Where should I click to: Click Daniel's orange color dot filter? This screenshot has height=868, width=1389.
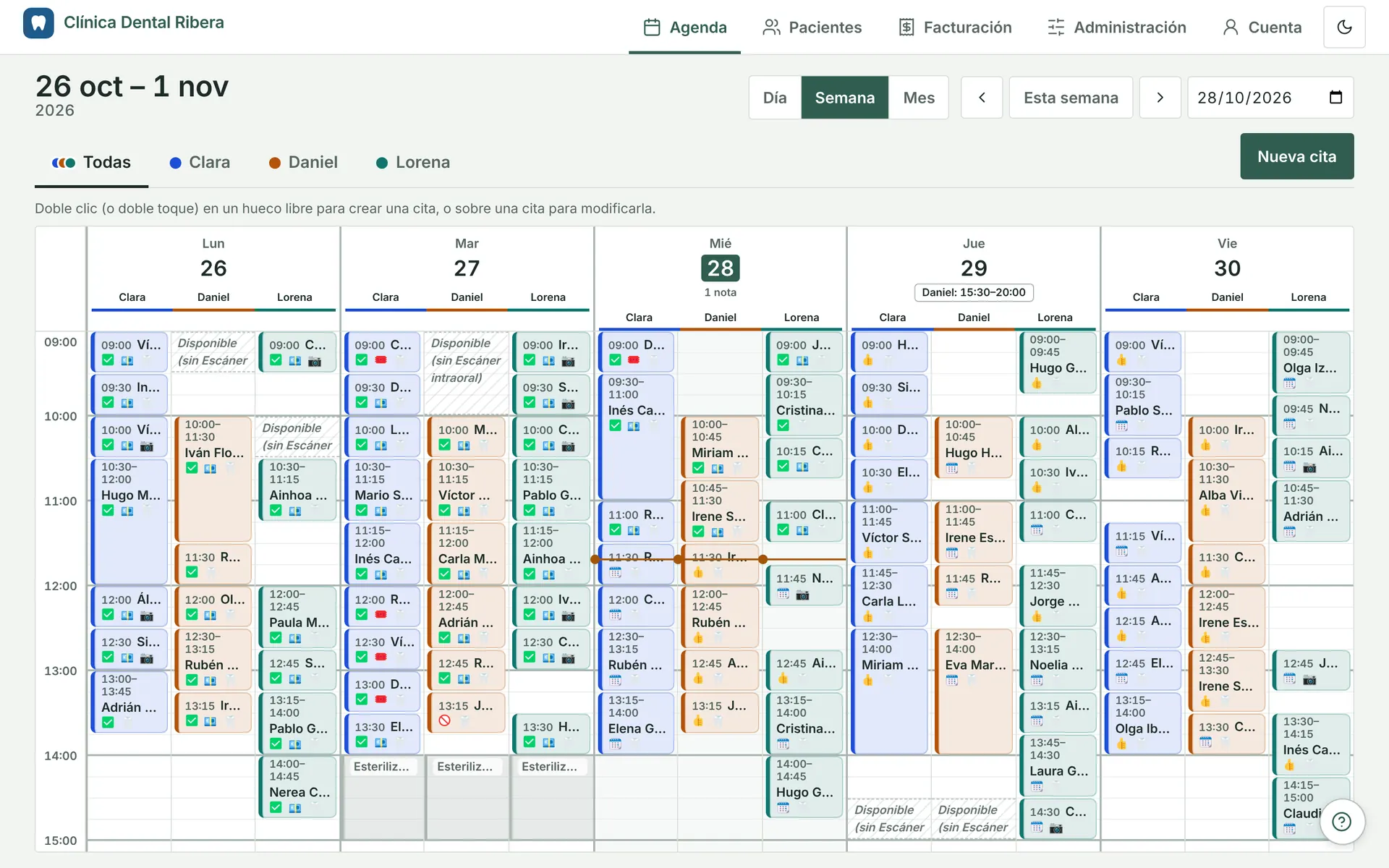pos(275,163)
